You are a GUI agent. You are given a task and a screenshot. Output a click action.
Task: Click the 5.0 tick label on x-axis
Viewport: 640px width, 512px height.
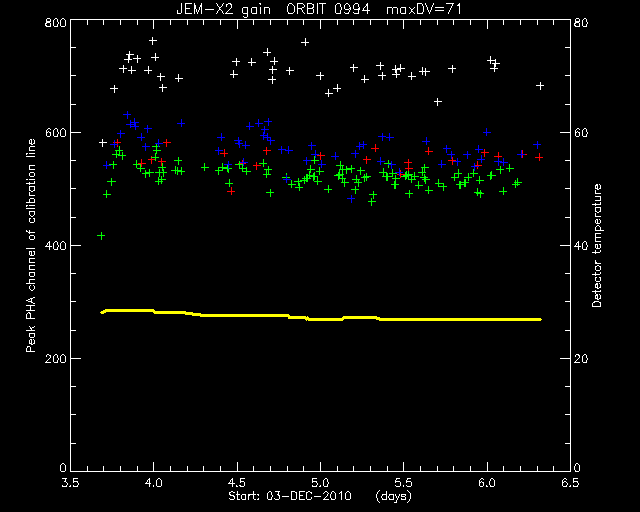click(x=320, y=483)
